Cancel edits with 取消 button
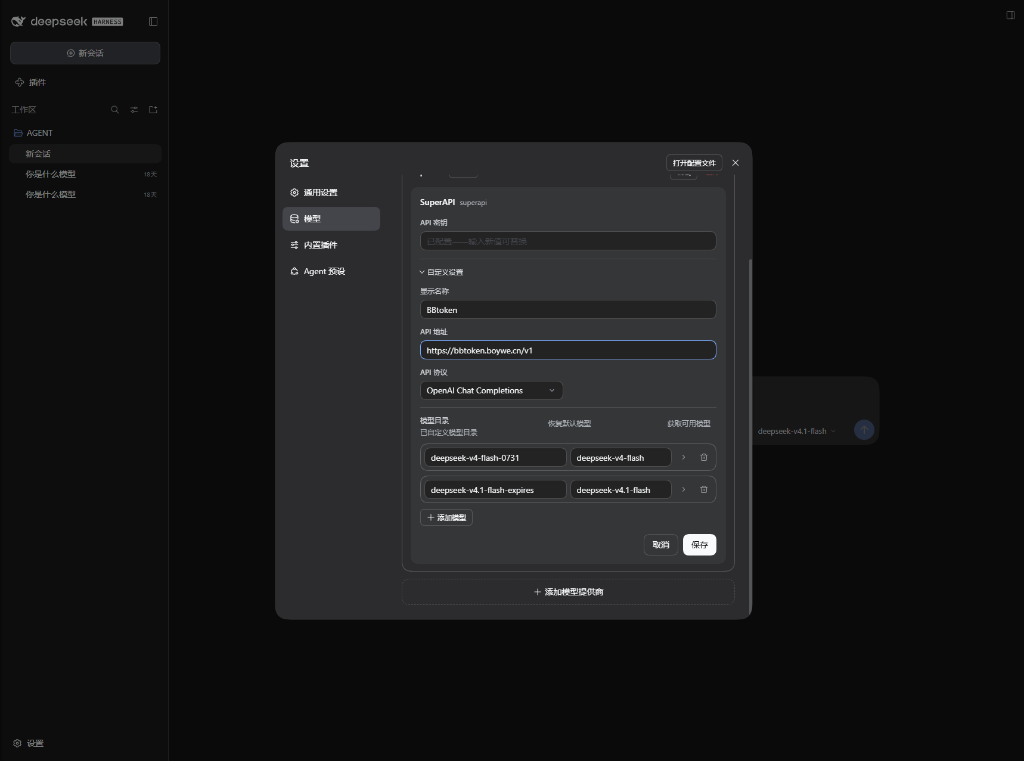1024x761 pixels. point(661,545)
